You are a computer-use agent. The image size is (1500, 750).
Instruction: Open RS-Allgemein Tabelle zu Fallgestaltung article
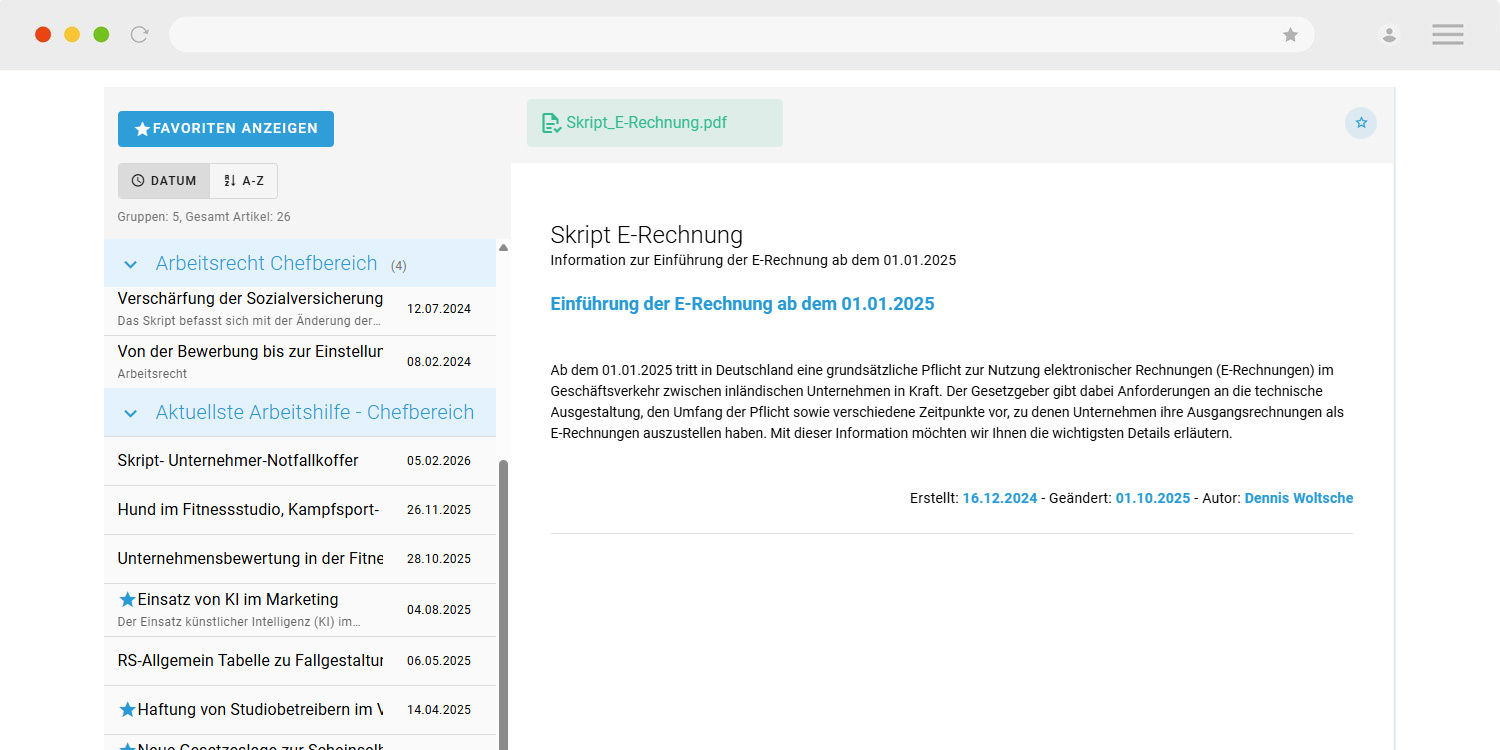pos(300,661)
